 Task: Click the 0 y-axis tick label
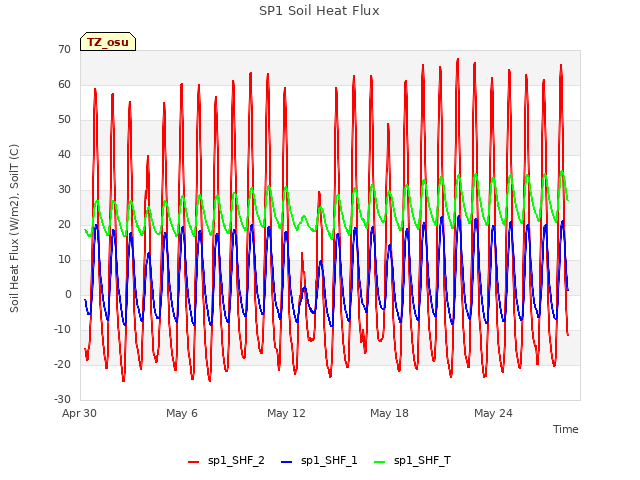68,294
